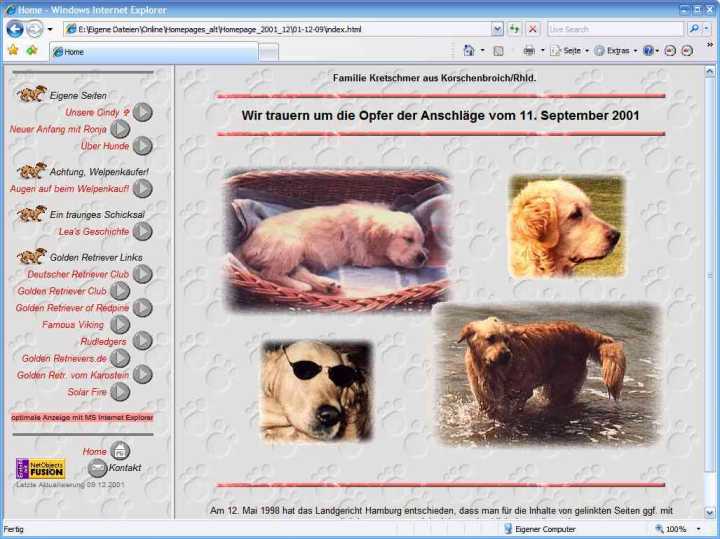Expand the address bar dropdown
The image size is (720, 539).
point(497,29)
